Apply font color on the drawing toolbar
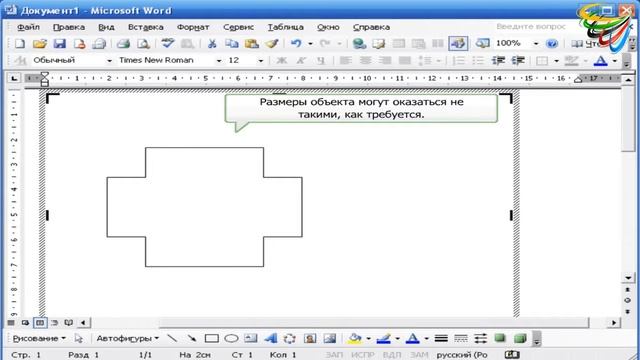Screen dimensions: 640x360 [413, 338]
